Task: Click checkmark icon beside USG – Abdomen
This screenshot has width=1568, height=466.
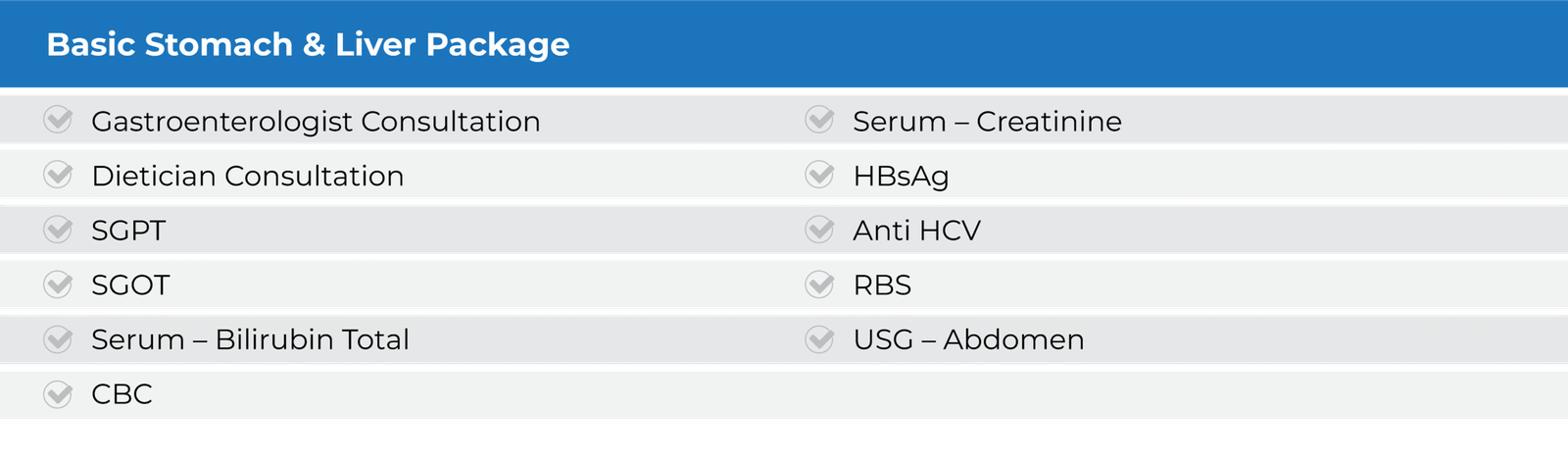Action: tap(819, 339)
